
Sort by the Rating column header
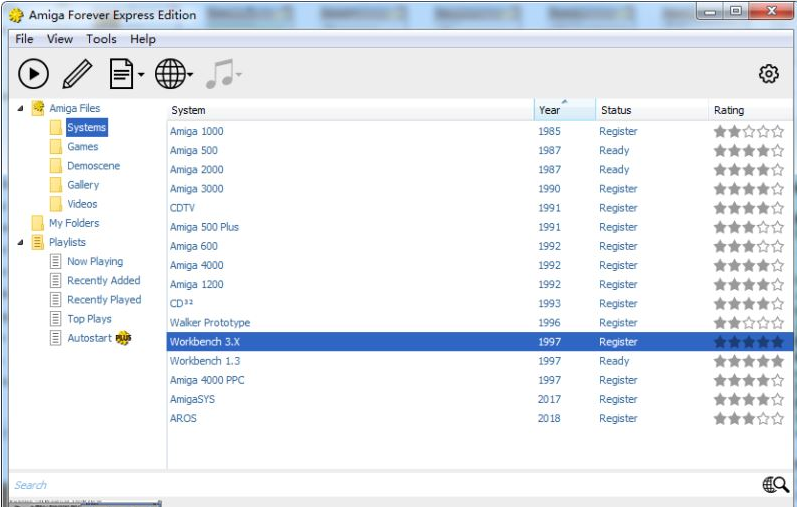point(750,110)
